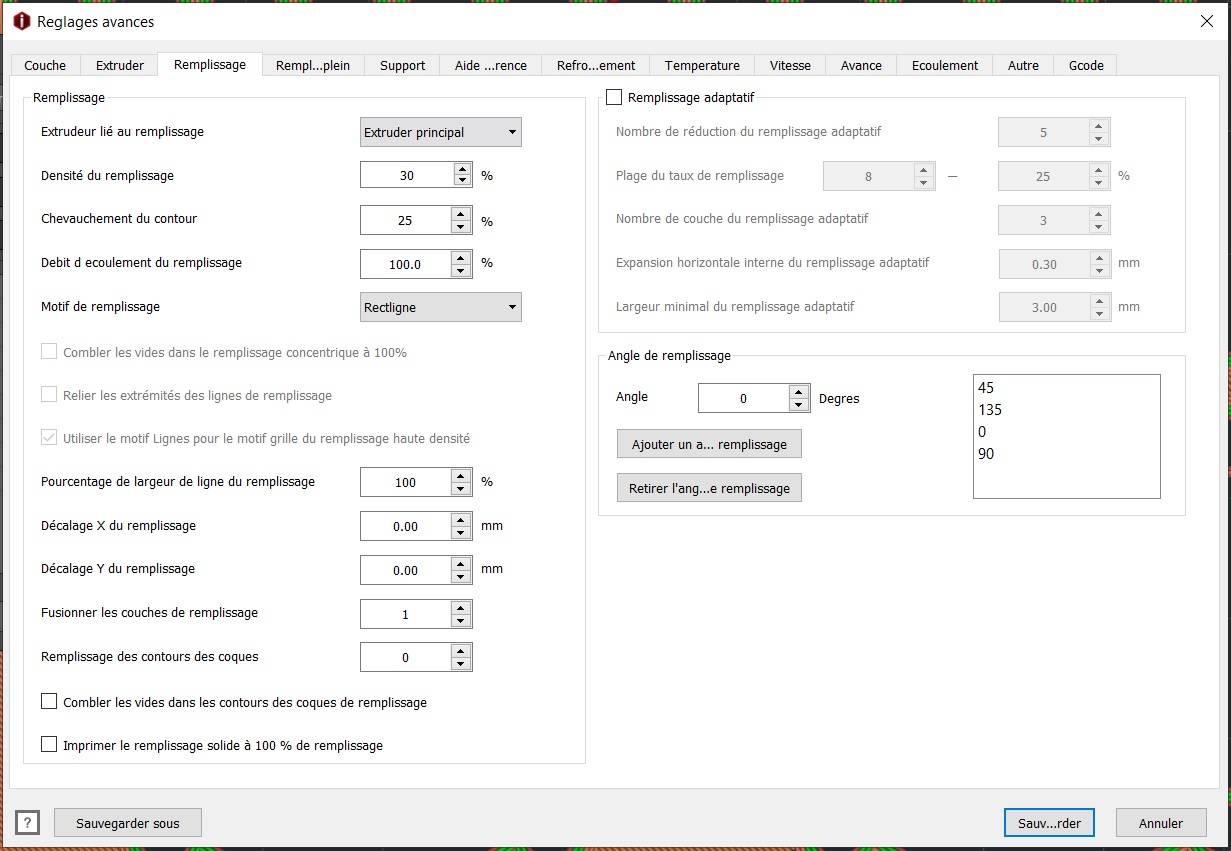1231x851 pixels.
Task: Toggle Imprimer le remplissage solide à 100 %
Action: point(49,744)
